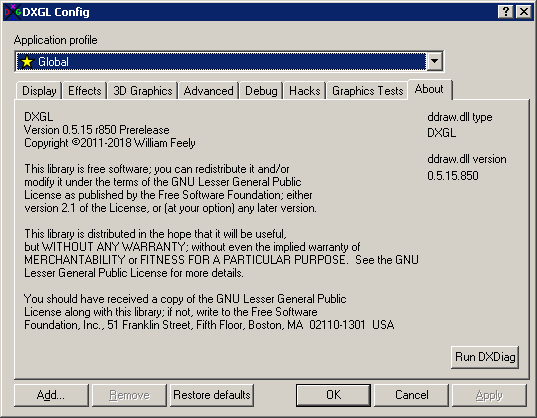The width and height of the screenshot is (537, 418).
Task: Click the question mark help button
Action: (505, 12)
